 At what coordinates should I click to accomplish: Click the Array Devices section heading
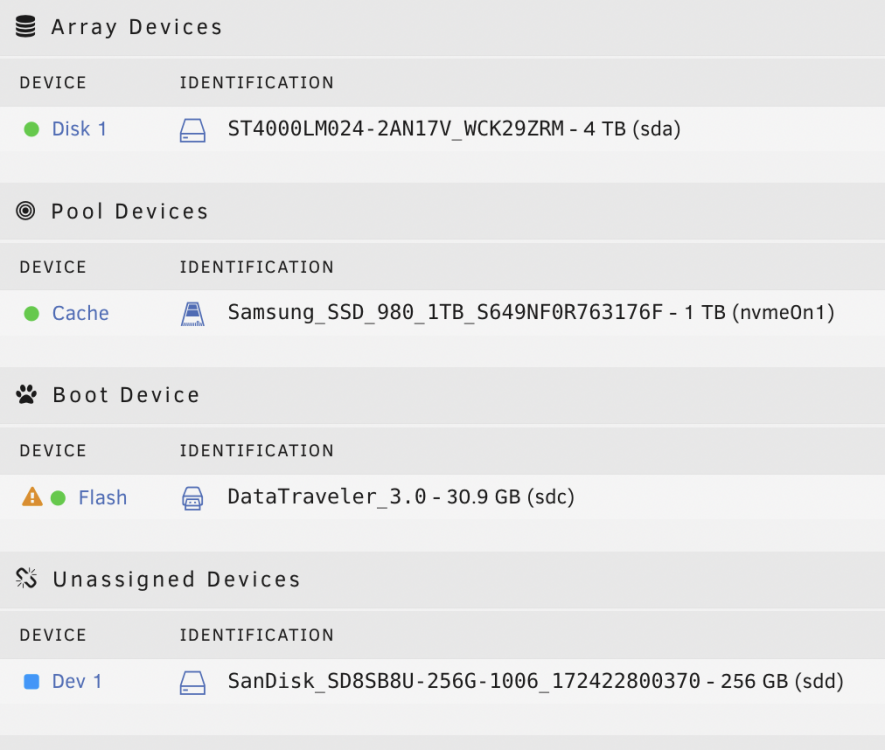pos(137,27)
